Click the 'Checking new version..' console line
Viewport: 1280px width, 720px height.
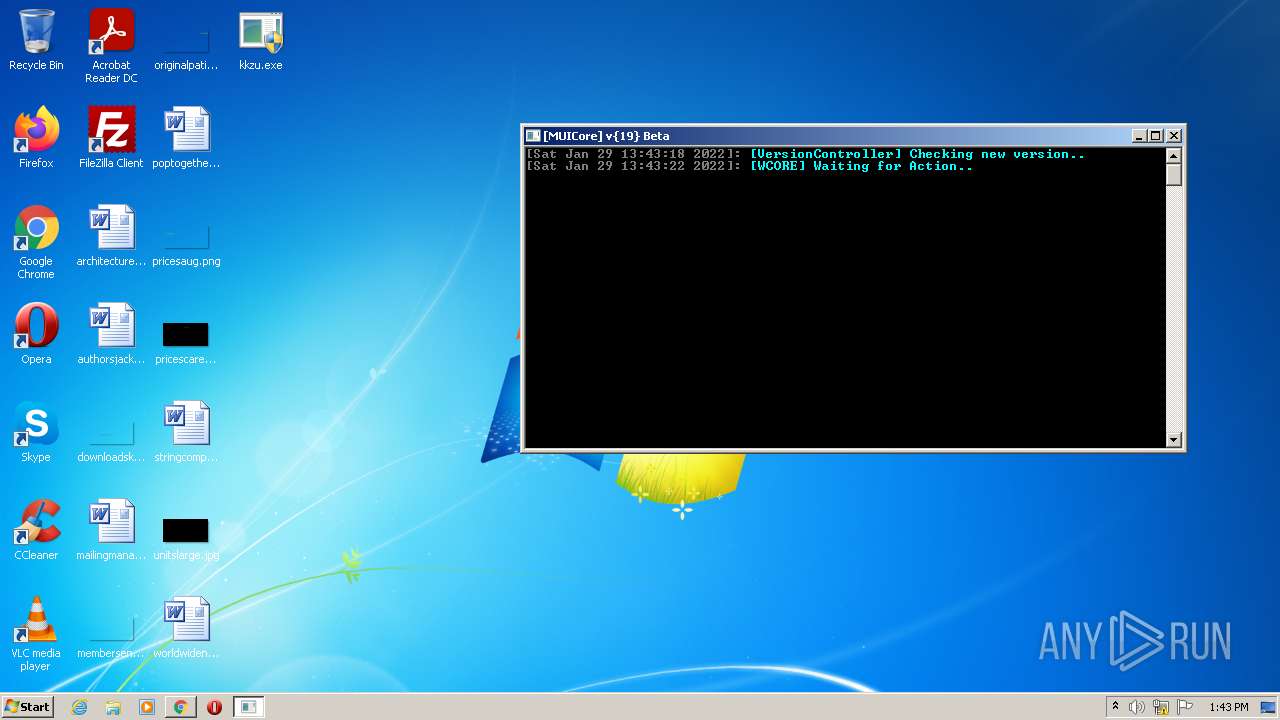[x=805, y=154]
